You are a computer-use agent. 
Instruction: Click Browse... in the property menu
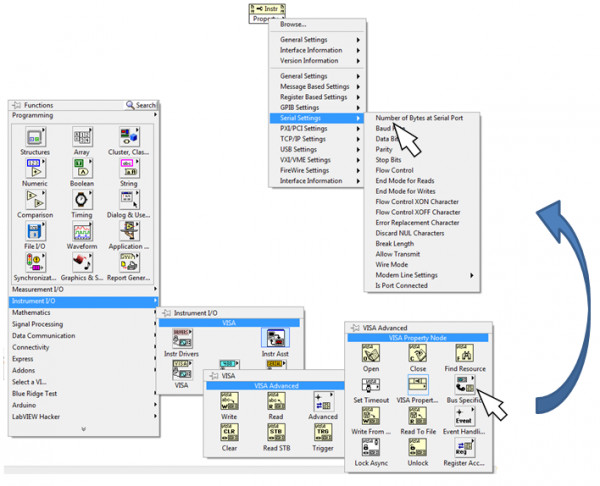click(x=293, y=24)
